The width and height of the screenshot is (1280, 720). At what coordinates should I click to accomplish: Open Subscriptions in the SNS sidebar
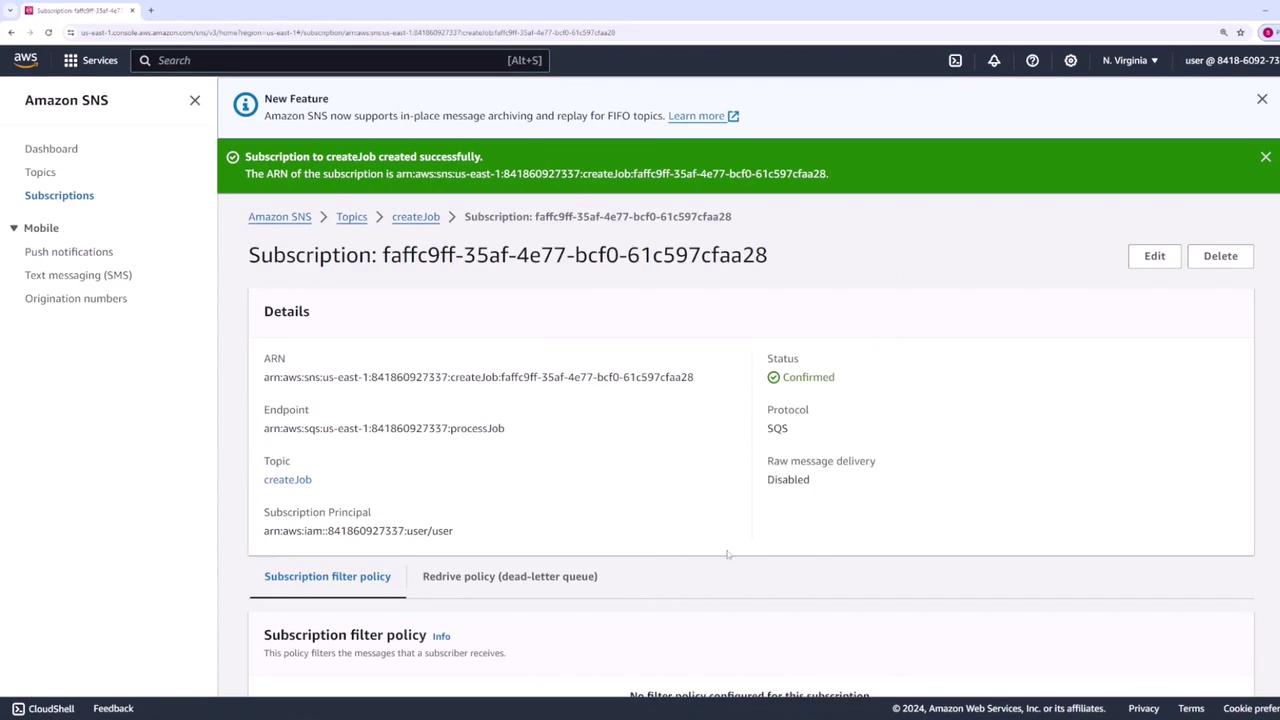(x=59, y=195)
